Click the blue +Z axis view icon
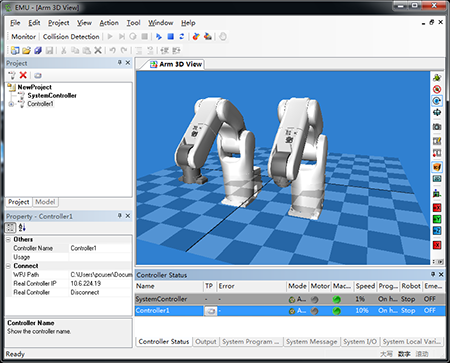Screen dimensions: 450x363 [x=437, y=230]
